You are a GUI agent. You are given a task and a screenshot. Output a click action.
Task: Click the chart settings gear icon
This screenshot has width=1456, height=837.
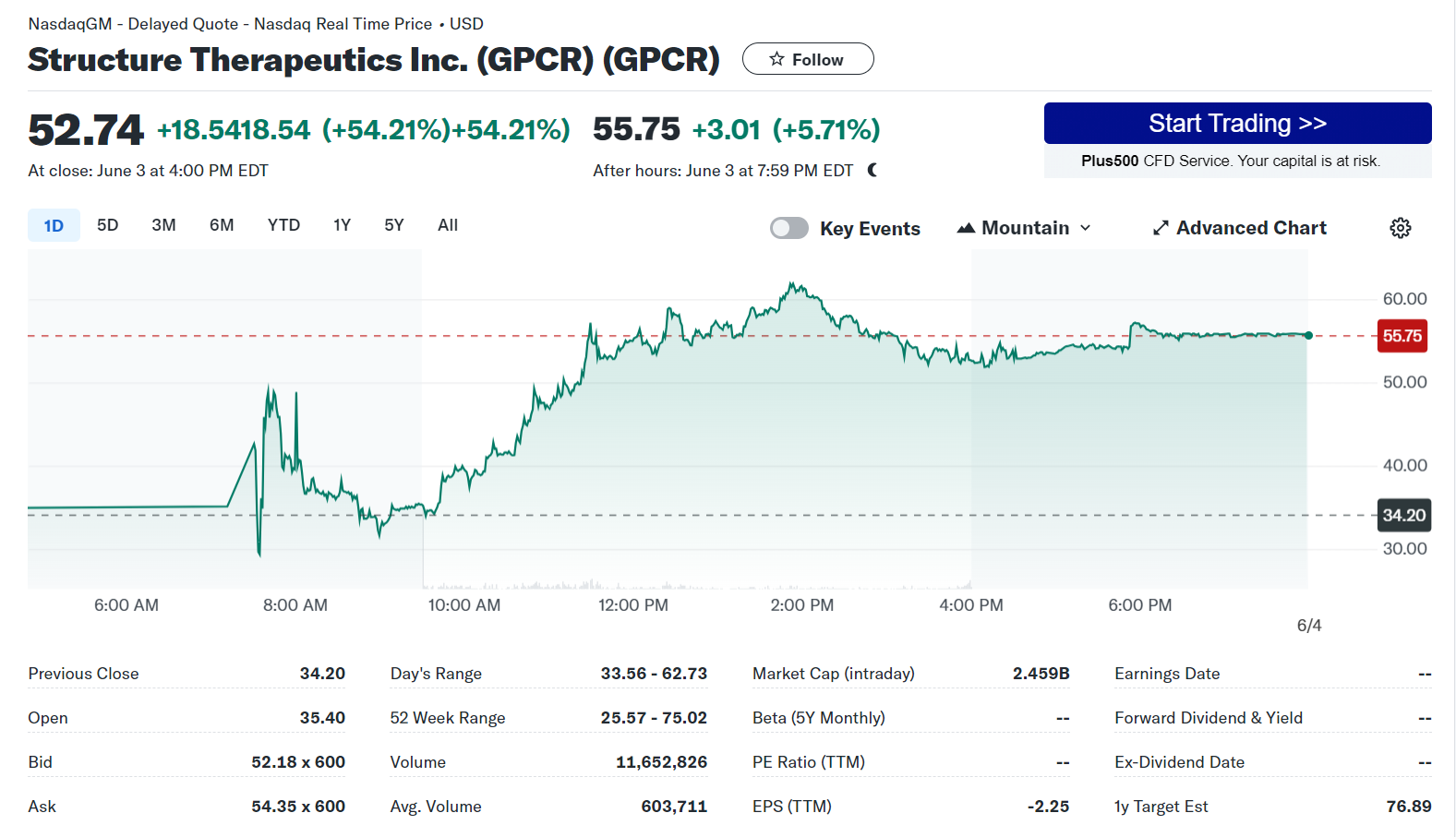[x=1400, y=228]
